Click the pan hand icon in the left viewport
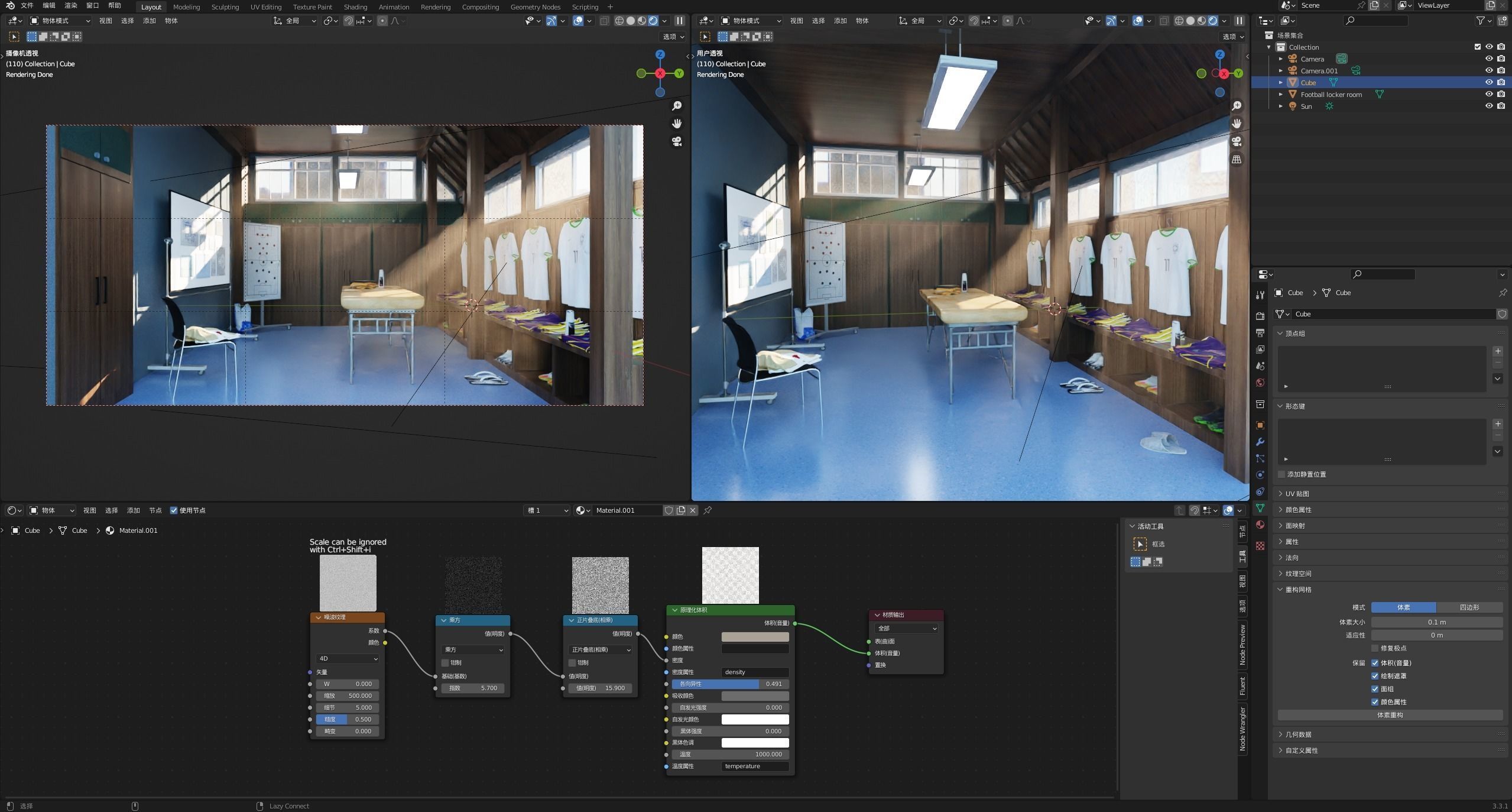The height and width of the screenshot is (812, 1512). coord(677,123)
